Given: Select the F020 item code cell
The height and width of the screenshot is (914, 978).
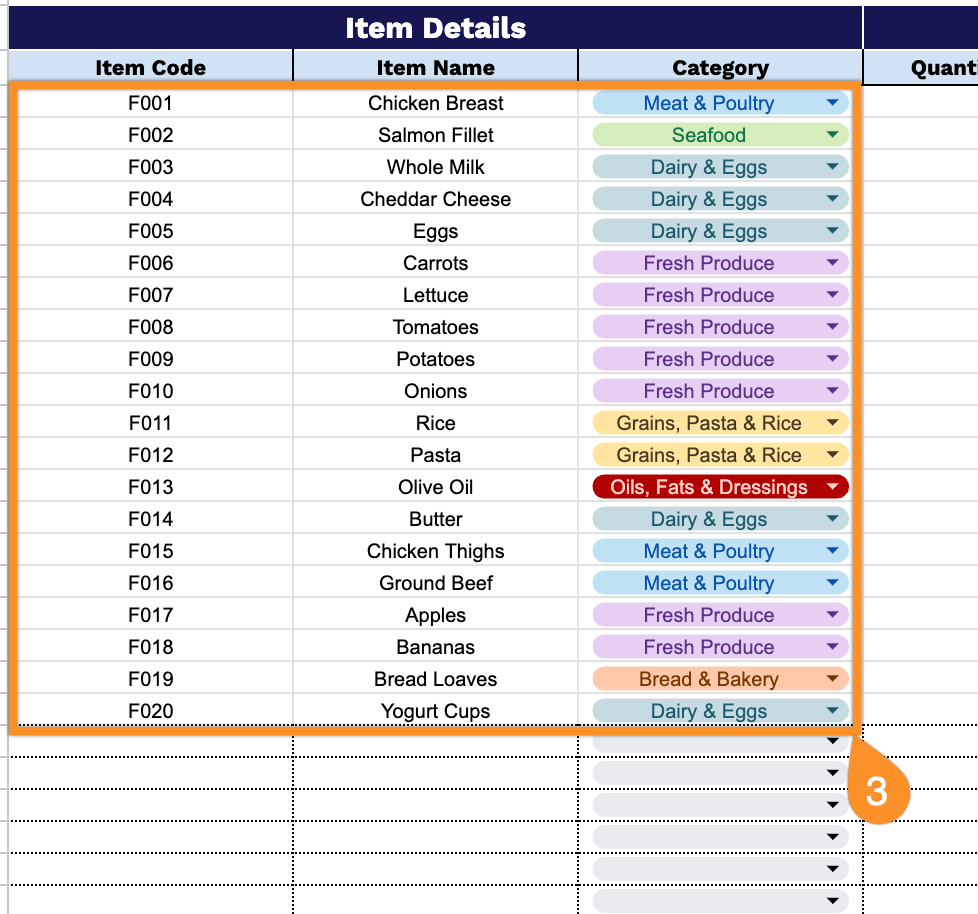Looking at the screenshot, I should click(150, 711).
